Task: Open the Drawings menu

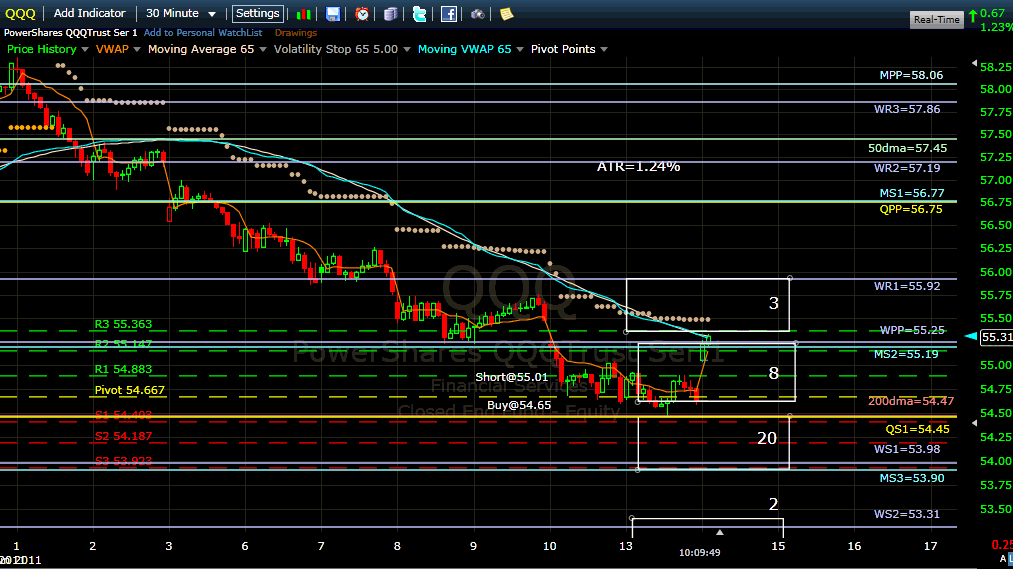Action: 296,33
